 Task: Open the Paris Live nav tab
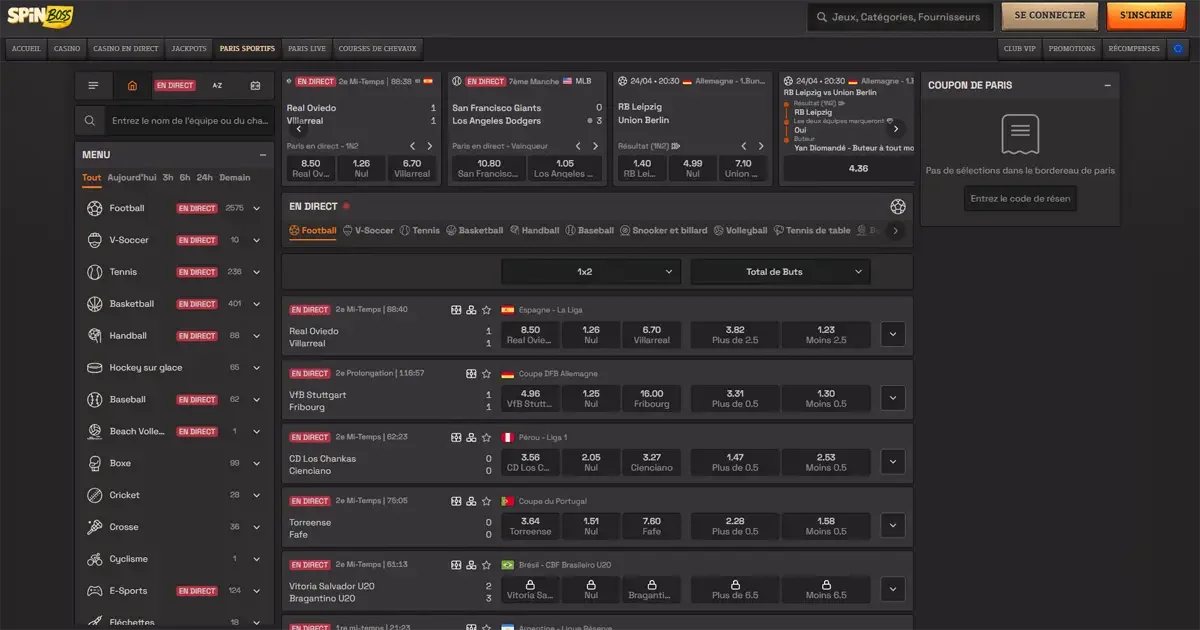point(307,48)
